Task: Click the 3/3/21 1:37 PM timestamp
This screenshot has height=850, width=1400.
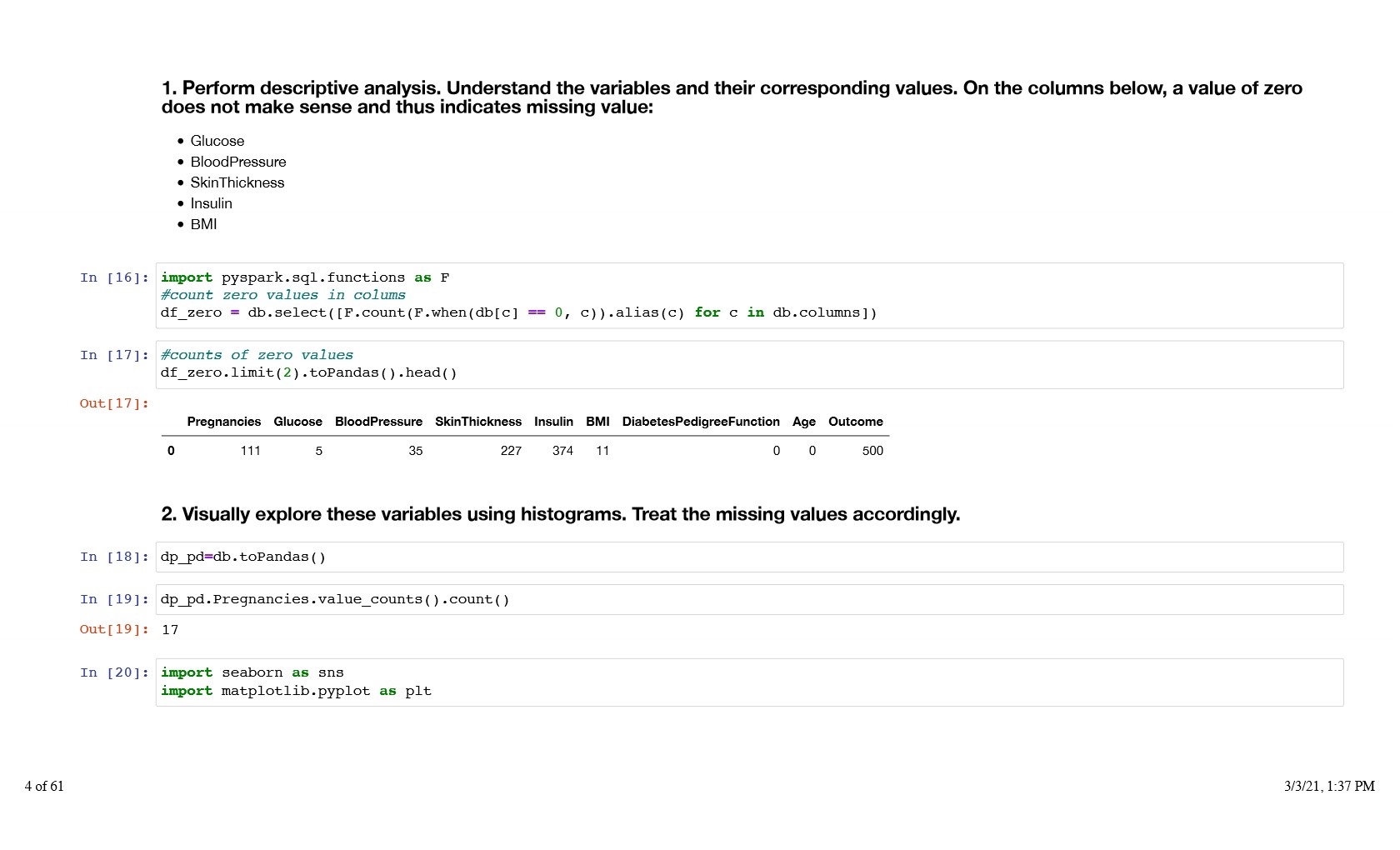Action: coord(1328,786)
